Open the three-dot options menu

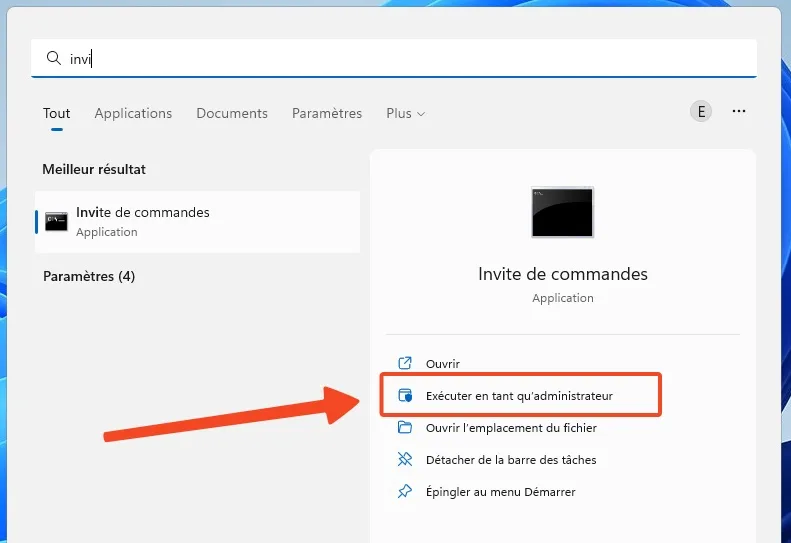(x=739, y=111)
